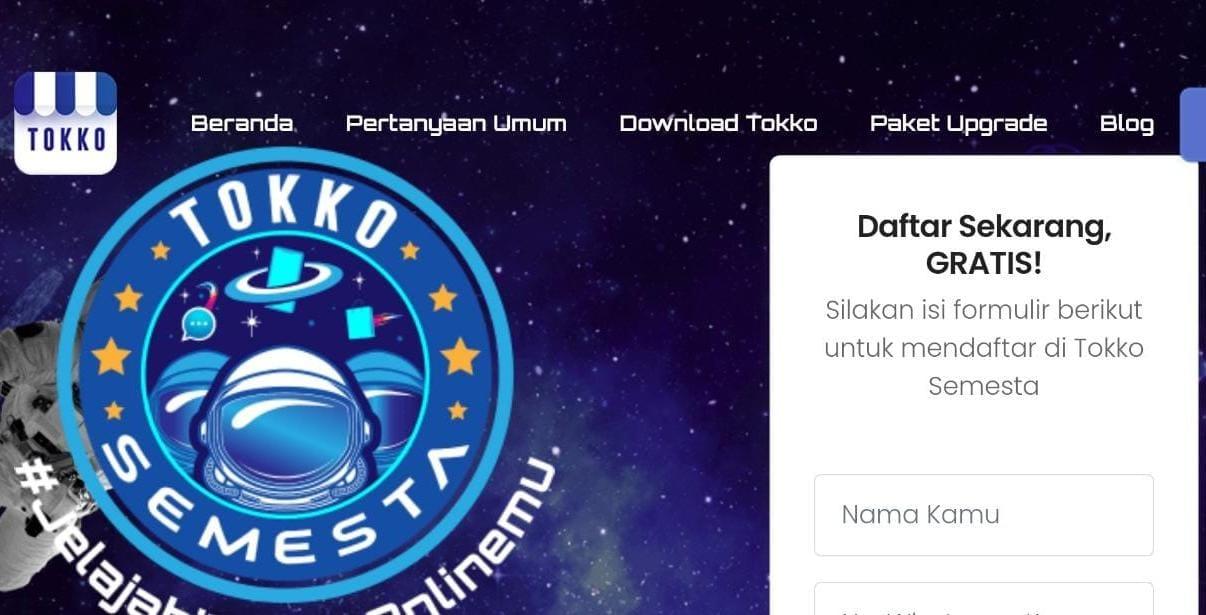Click the large left-side gold star on badge

click(111, 355)
